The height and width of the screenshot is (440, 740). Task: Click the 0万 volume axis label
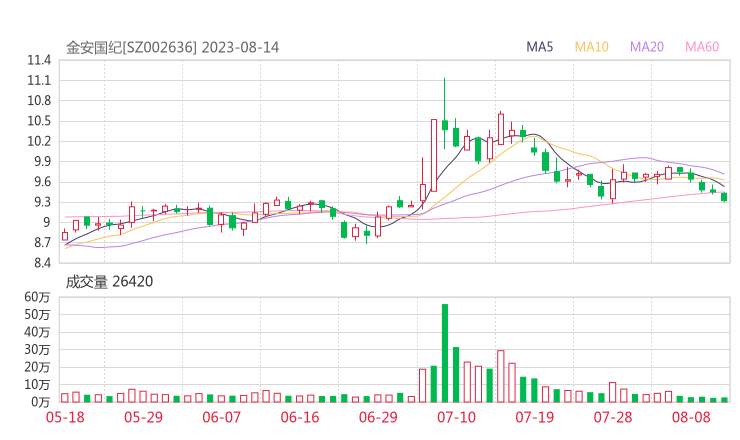(x=40, y=402)
